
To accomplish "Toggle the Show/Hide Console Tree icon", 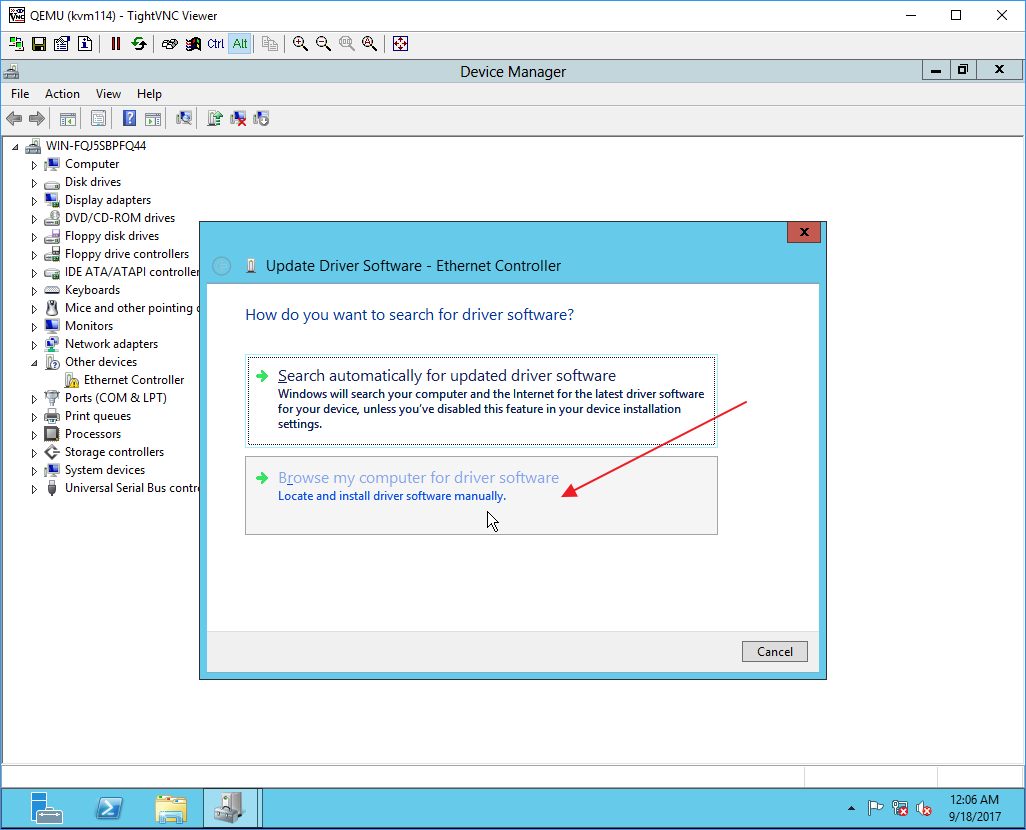I will (67, 118).
